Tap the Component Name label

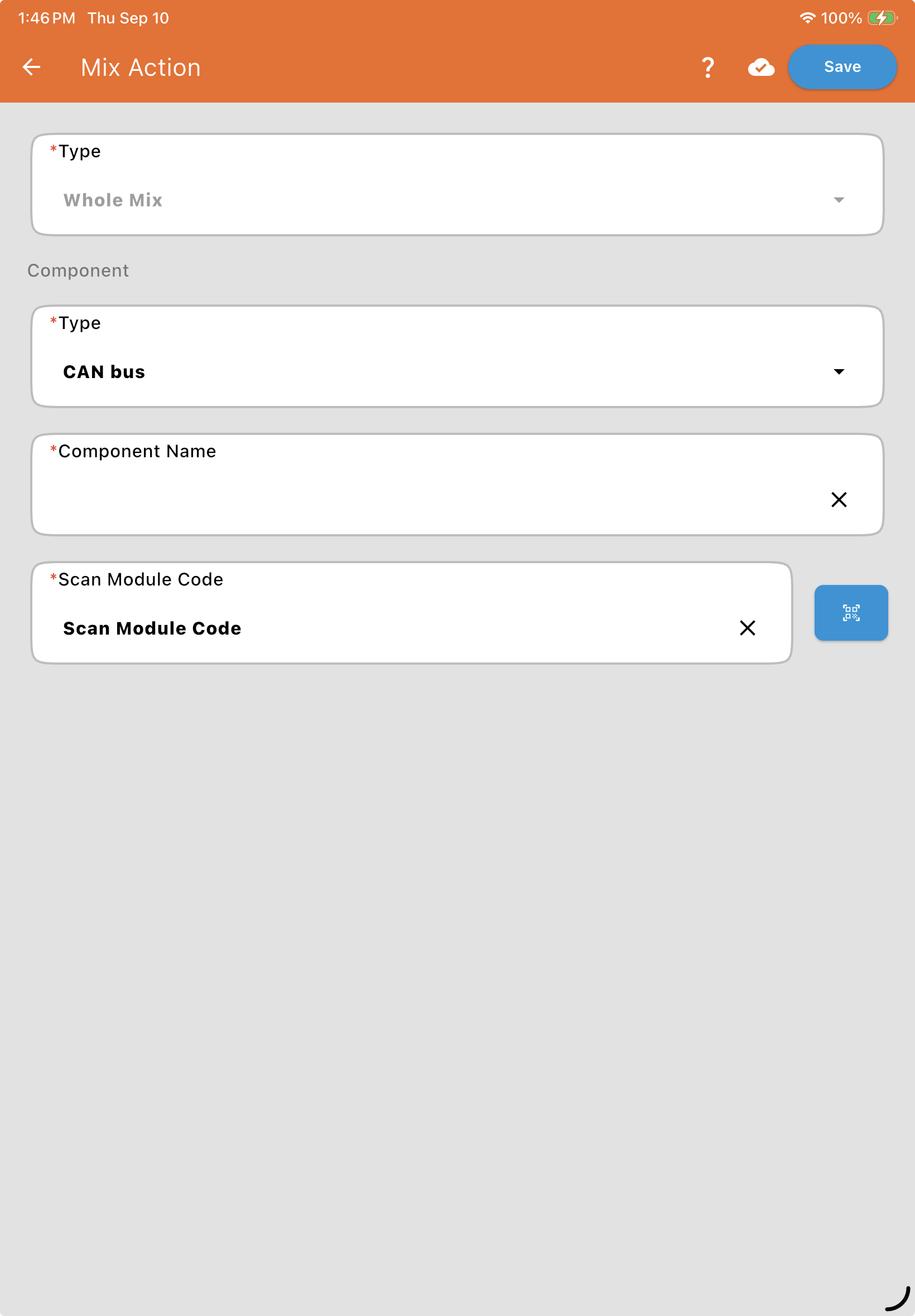pos(137,452)
